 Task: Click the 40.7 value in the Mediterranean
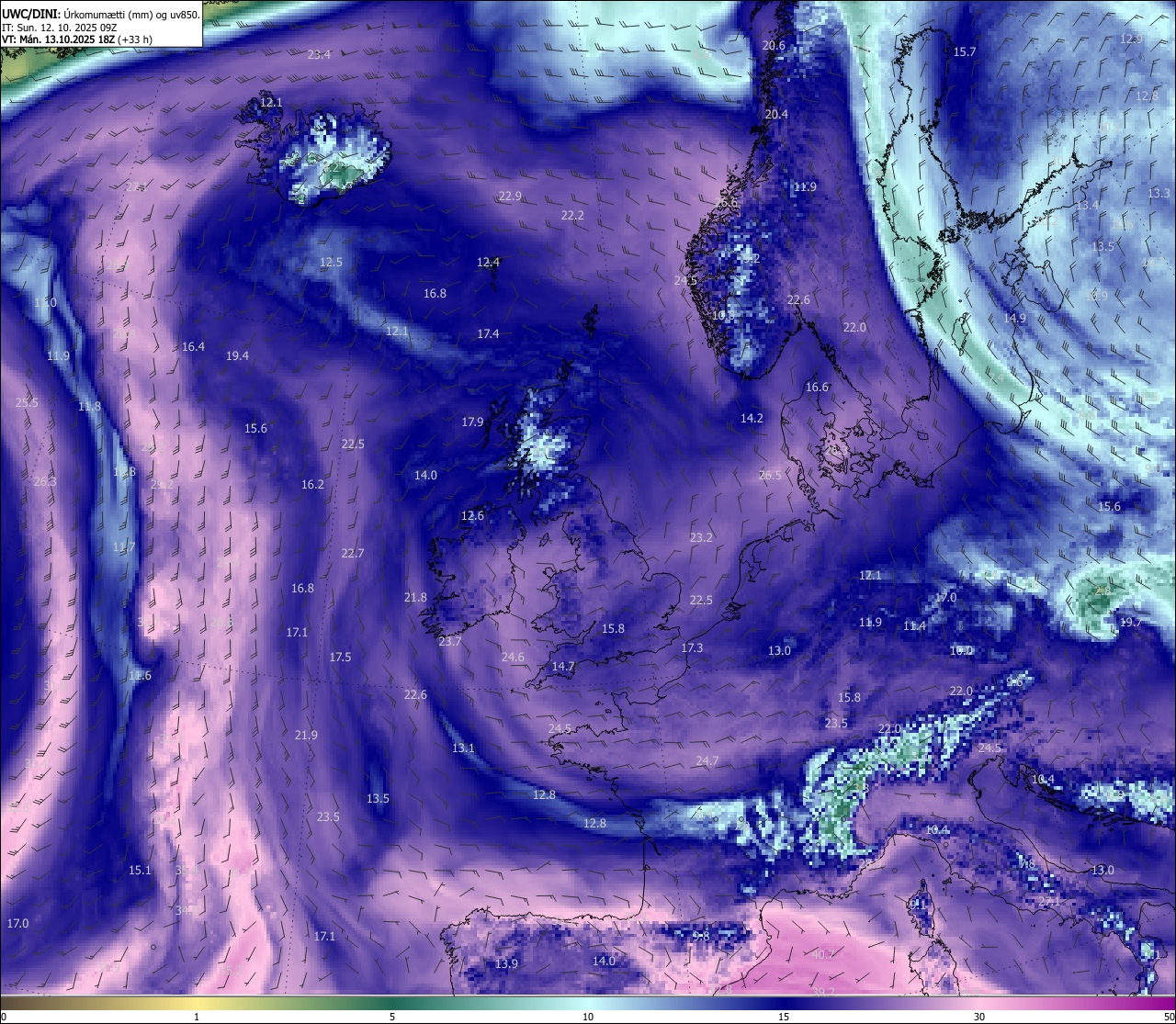coord(823,955)
